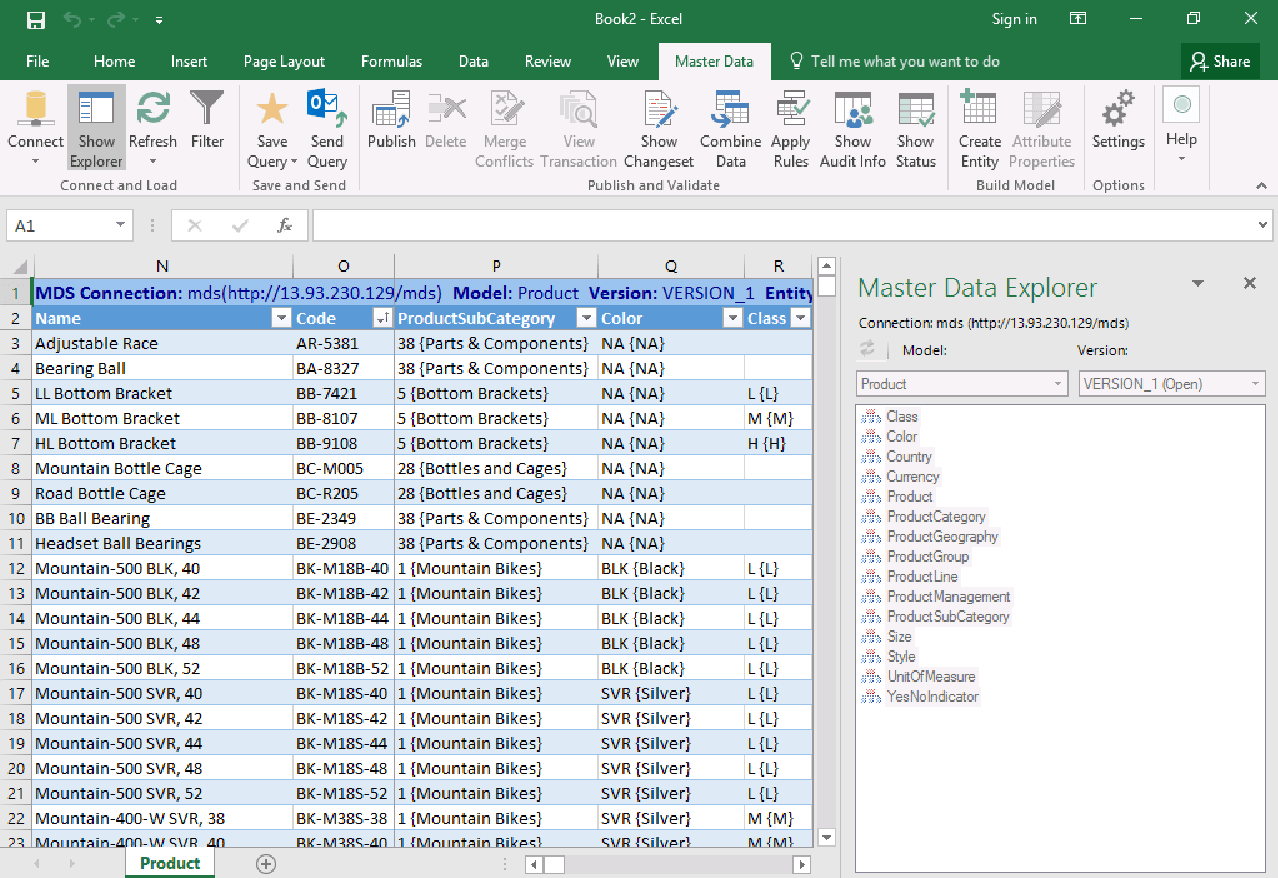The width and height of the screenshot is (1278, 878).
Task: Switch to the Home tab
Action: (x=115, y=61)
